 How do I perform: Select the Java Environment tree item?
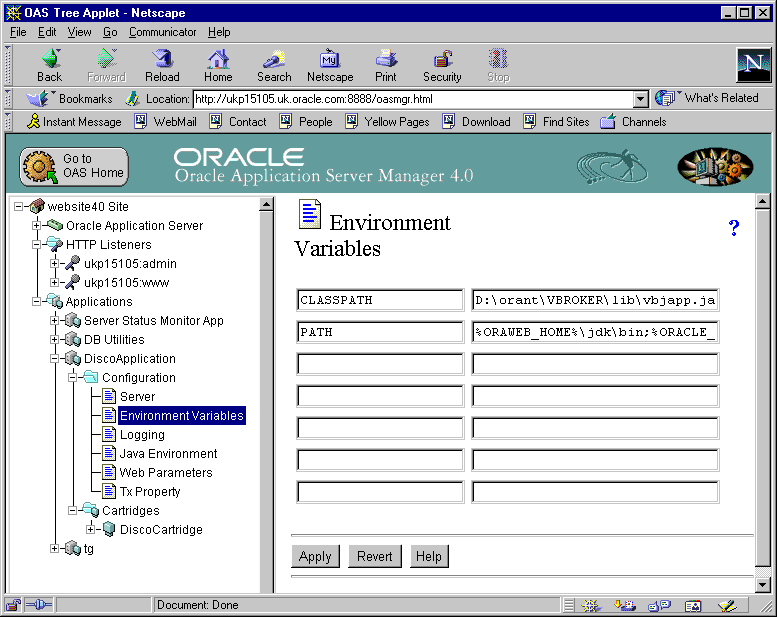point(168,454)
